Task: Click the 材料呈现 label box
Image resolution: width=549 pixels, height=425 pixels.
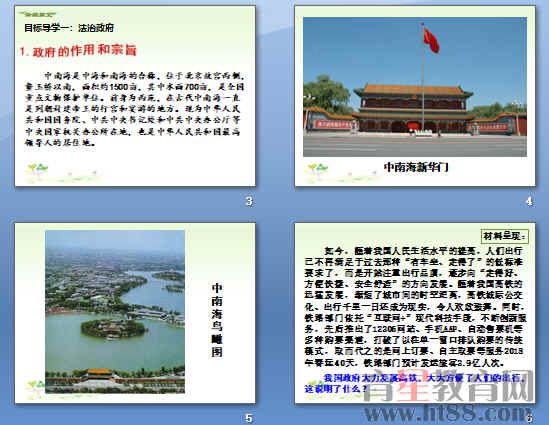Action: [x=505, y=236]
